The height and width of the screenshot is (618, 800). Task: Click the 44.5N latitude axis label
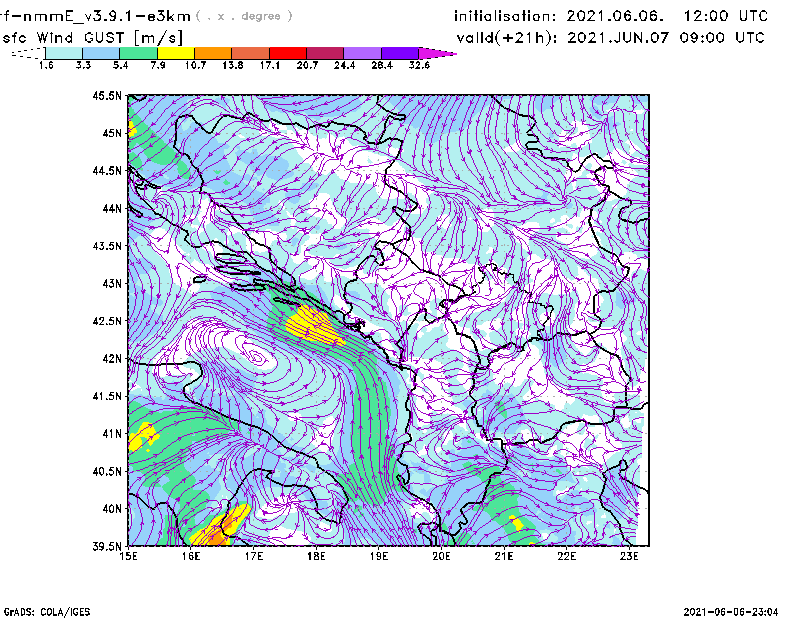[x=107, y=170]
